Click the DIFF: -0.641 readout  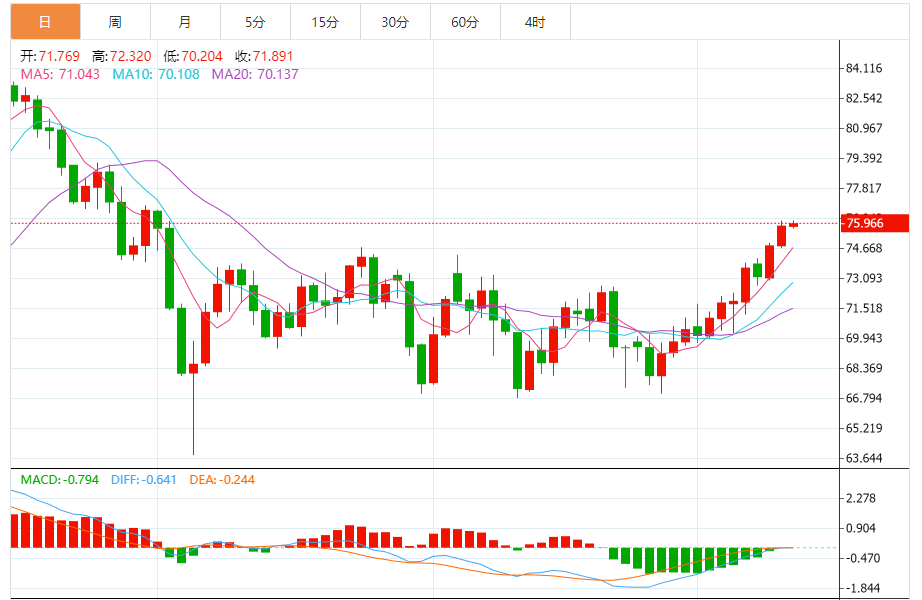[143, 479]
